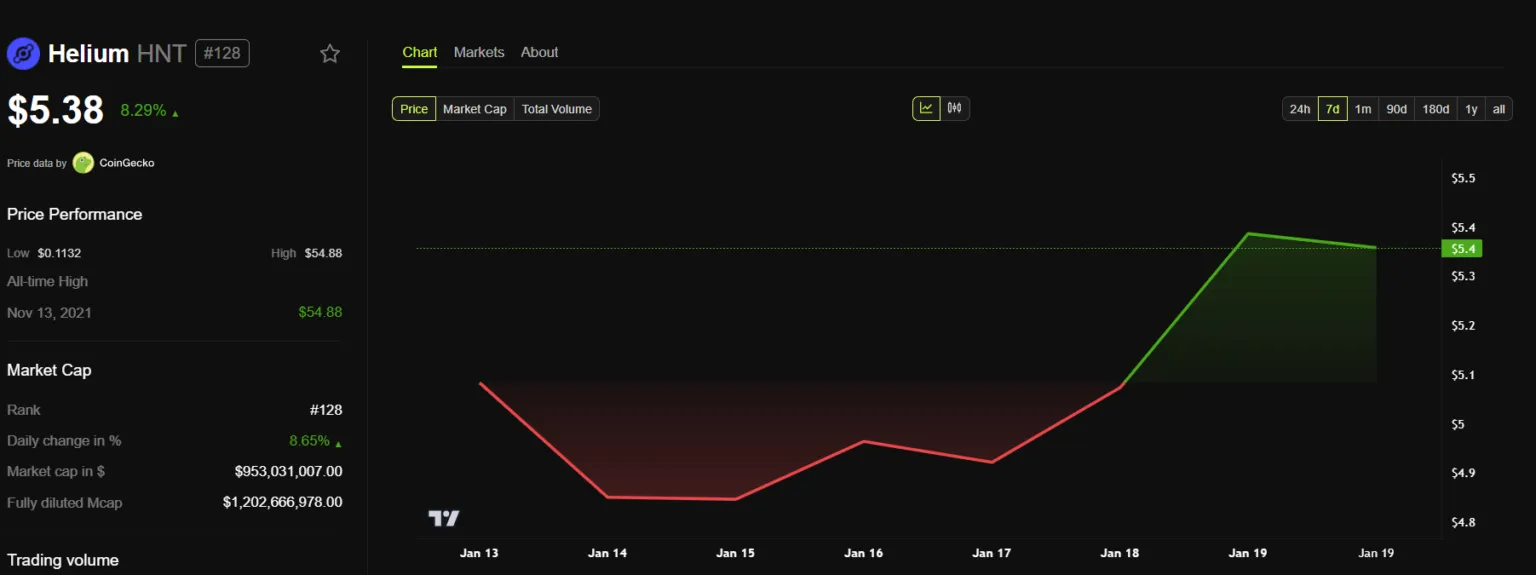
Task: Click the 8.65% daily change value
Action: coord(309,440)
